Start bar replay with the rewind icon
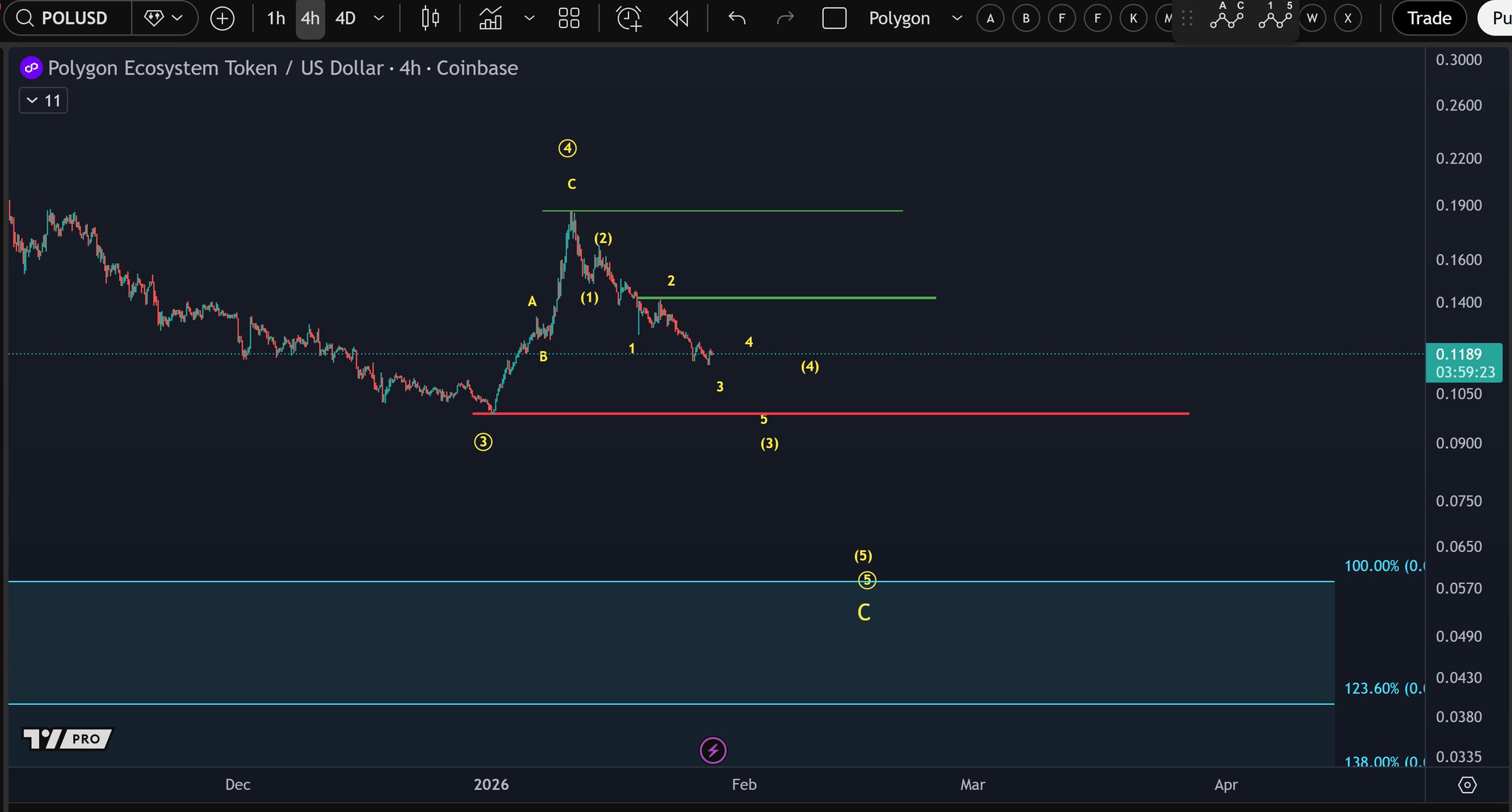This screenshot has width=1512, height=812. click(x=678, y=18)
